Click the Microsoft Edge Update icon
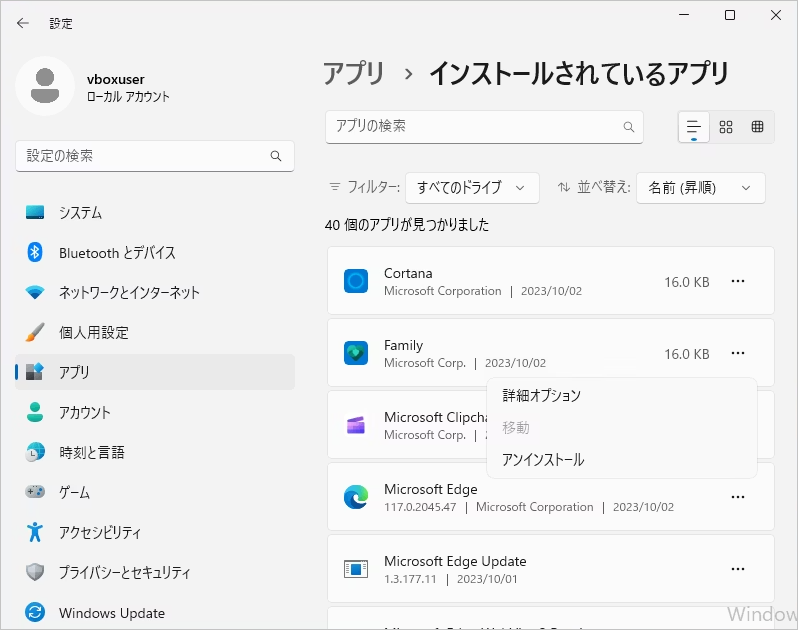The height and width of the screenshot is (630, 798). tap(356, 569)
